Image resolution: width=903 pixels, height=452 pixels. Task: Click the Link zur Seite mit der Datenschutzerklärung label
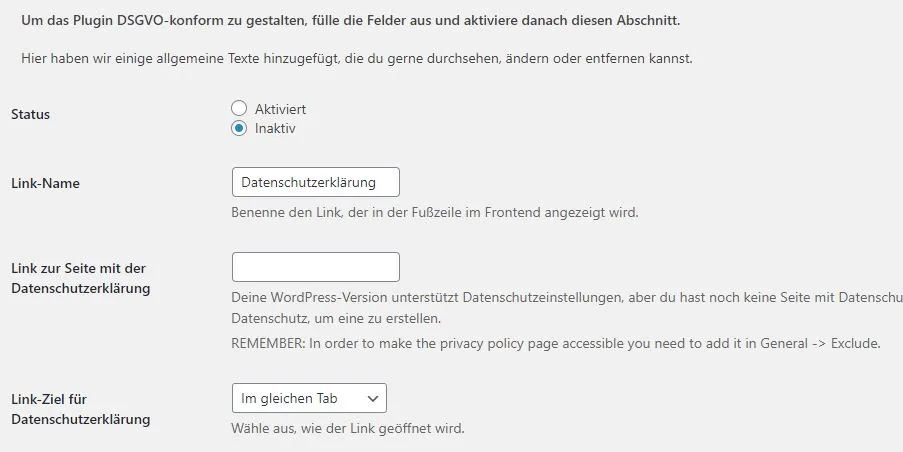[x=81, y=278]
